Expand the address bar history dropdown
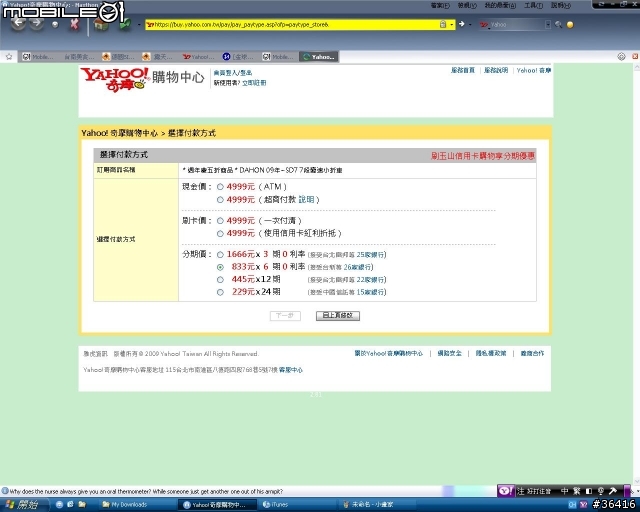Image resolution: width=640 pixels, height=512 pixels. (451, 25)
